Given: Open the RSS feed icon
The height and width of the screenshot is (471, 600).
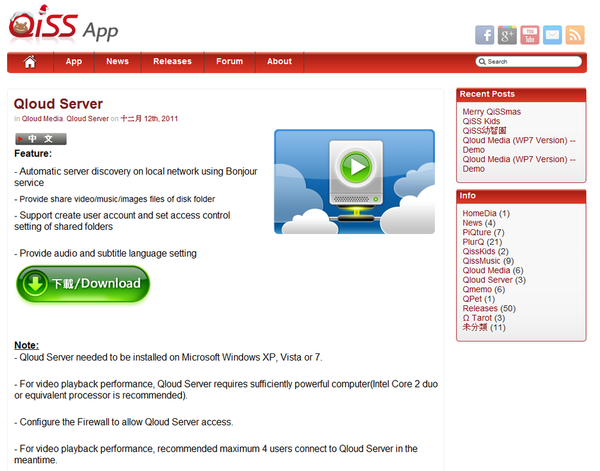Looking at the screenshot, I should (575, 35).
